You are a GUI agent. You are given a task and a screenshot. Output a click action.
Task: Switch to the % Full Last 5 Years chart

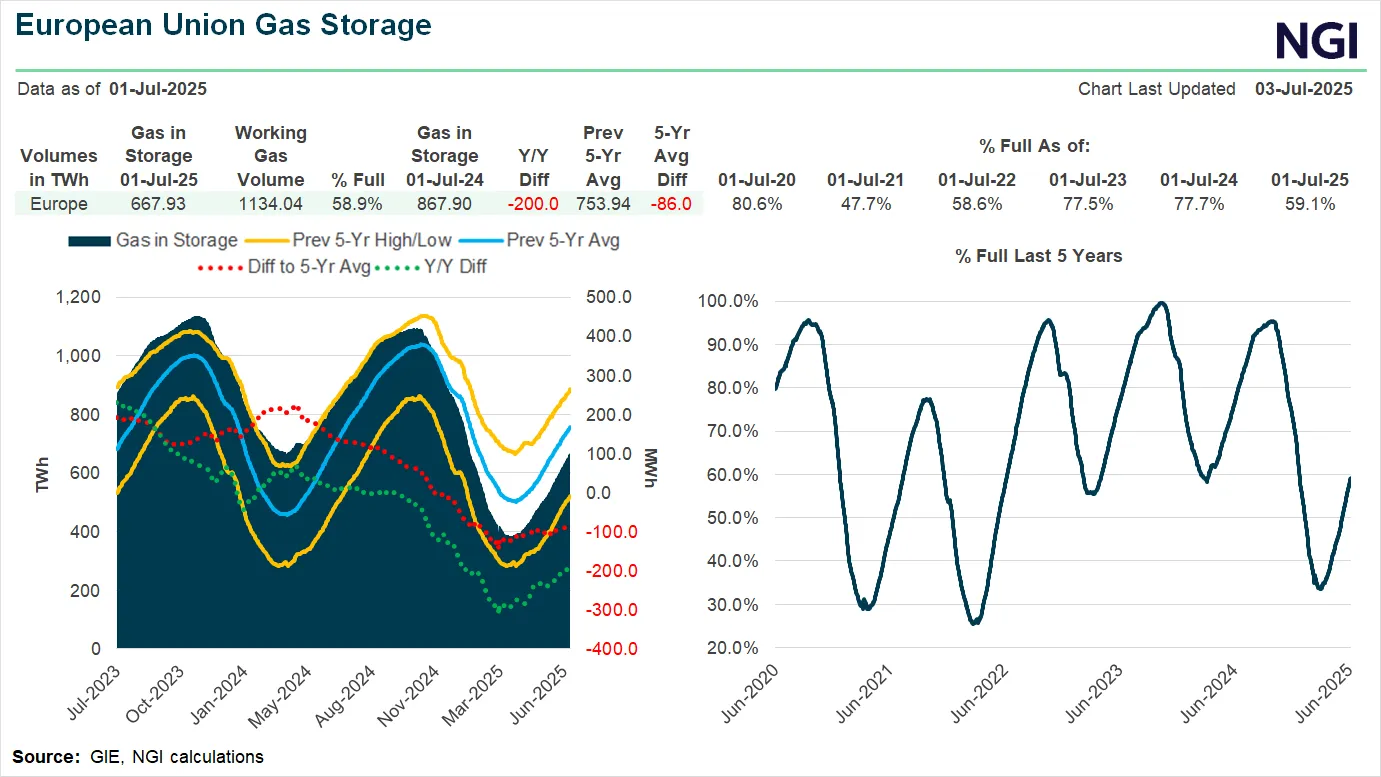tap(1036, 256)
